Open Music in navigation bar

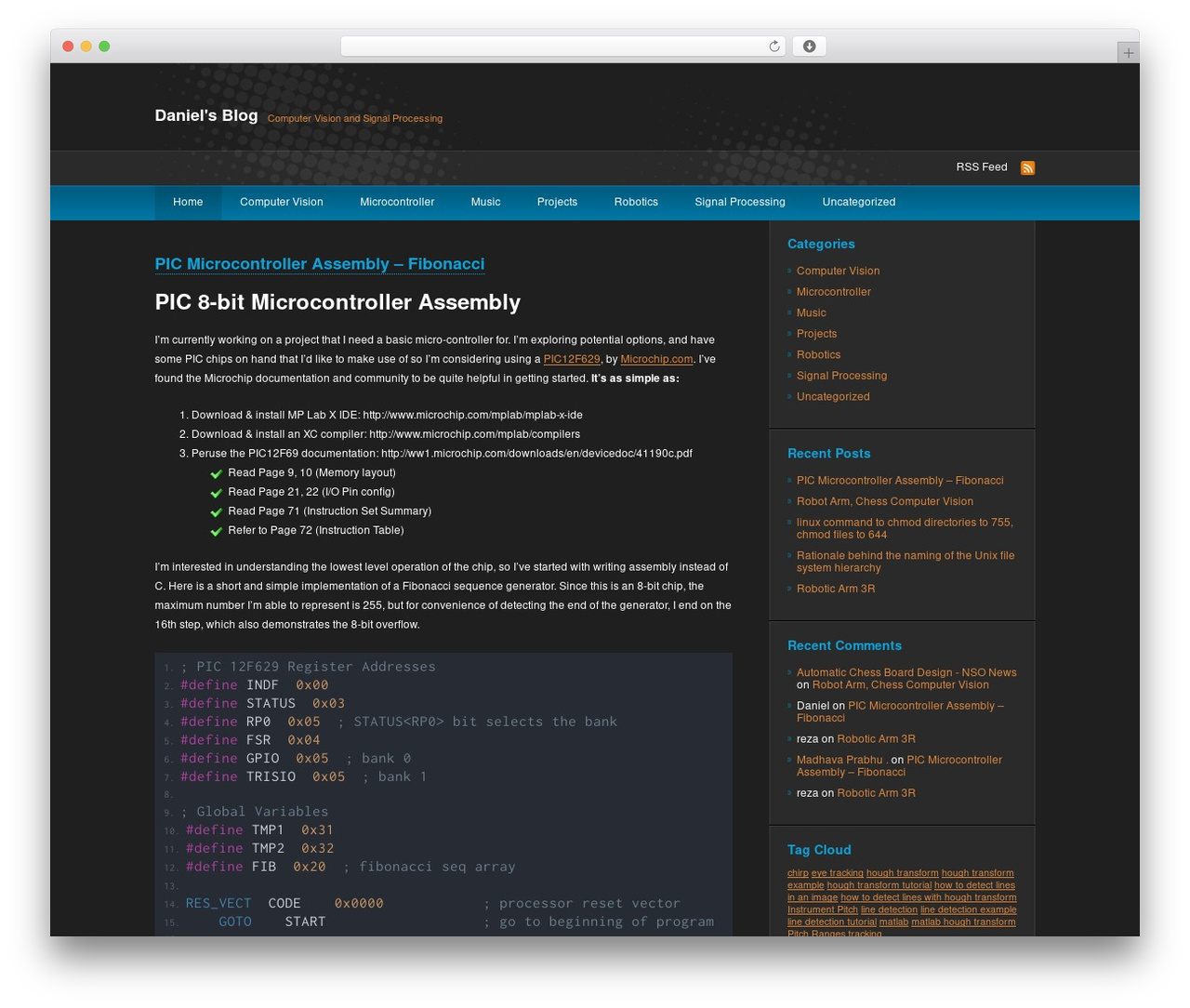pos(485,202)
